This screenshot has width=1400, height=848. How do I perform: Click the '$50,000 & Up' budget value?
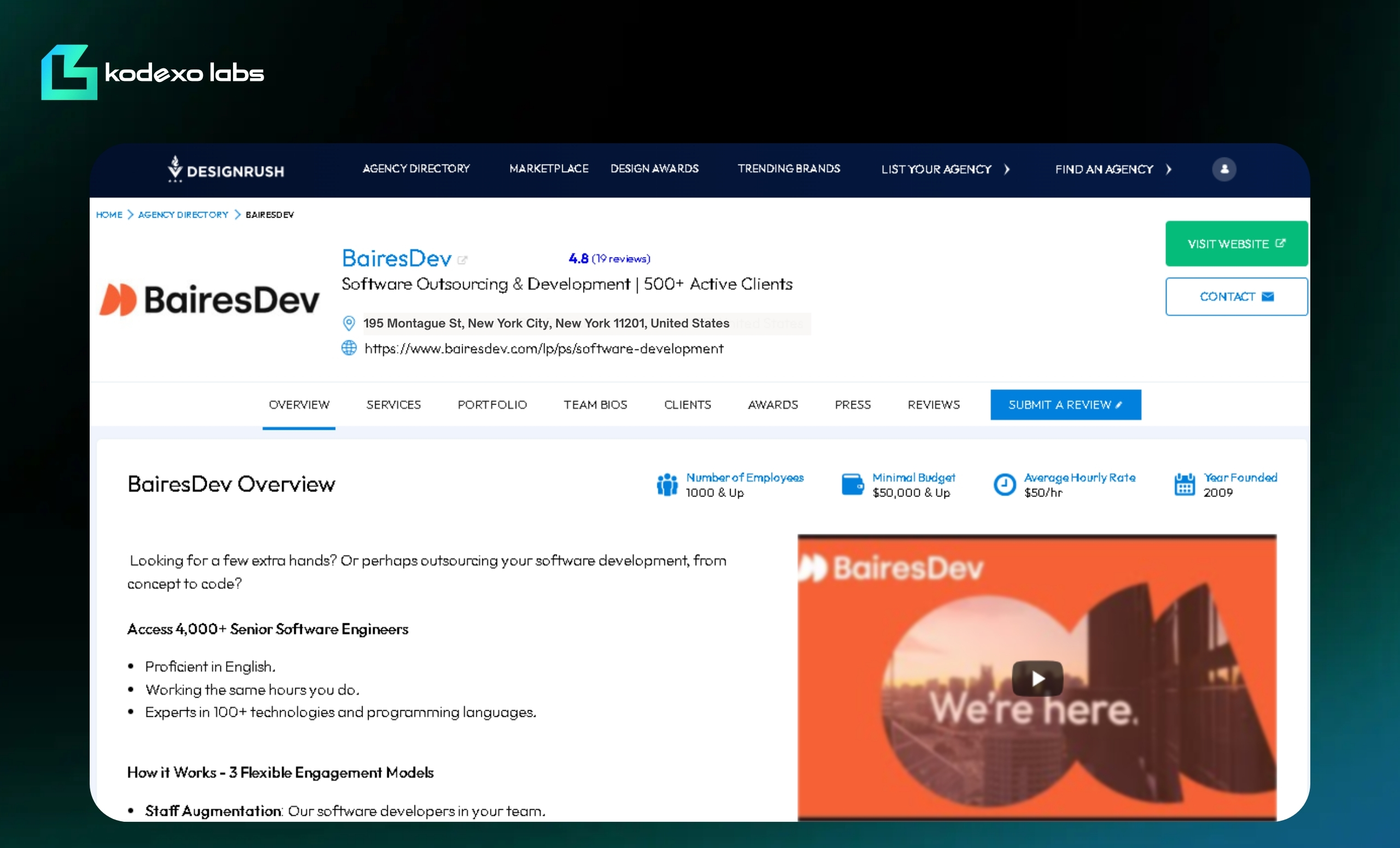[x=911, y=493]
